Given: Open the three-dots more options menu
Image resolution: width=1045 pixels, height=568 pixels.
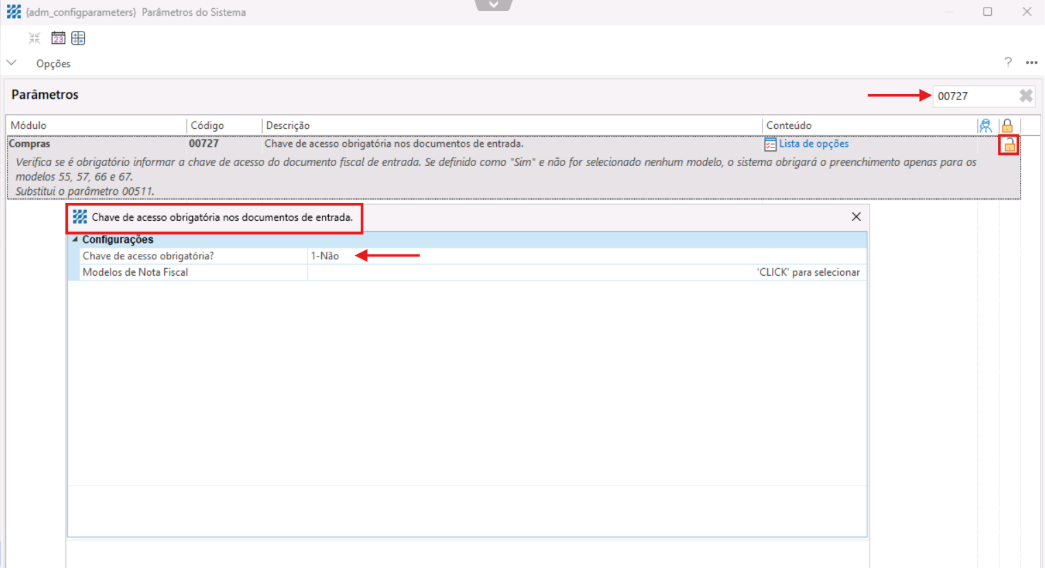Looking at the screenshot, I should (1031, 63).
